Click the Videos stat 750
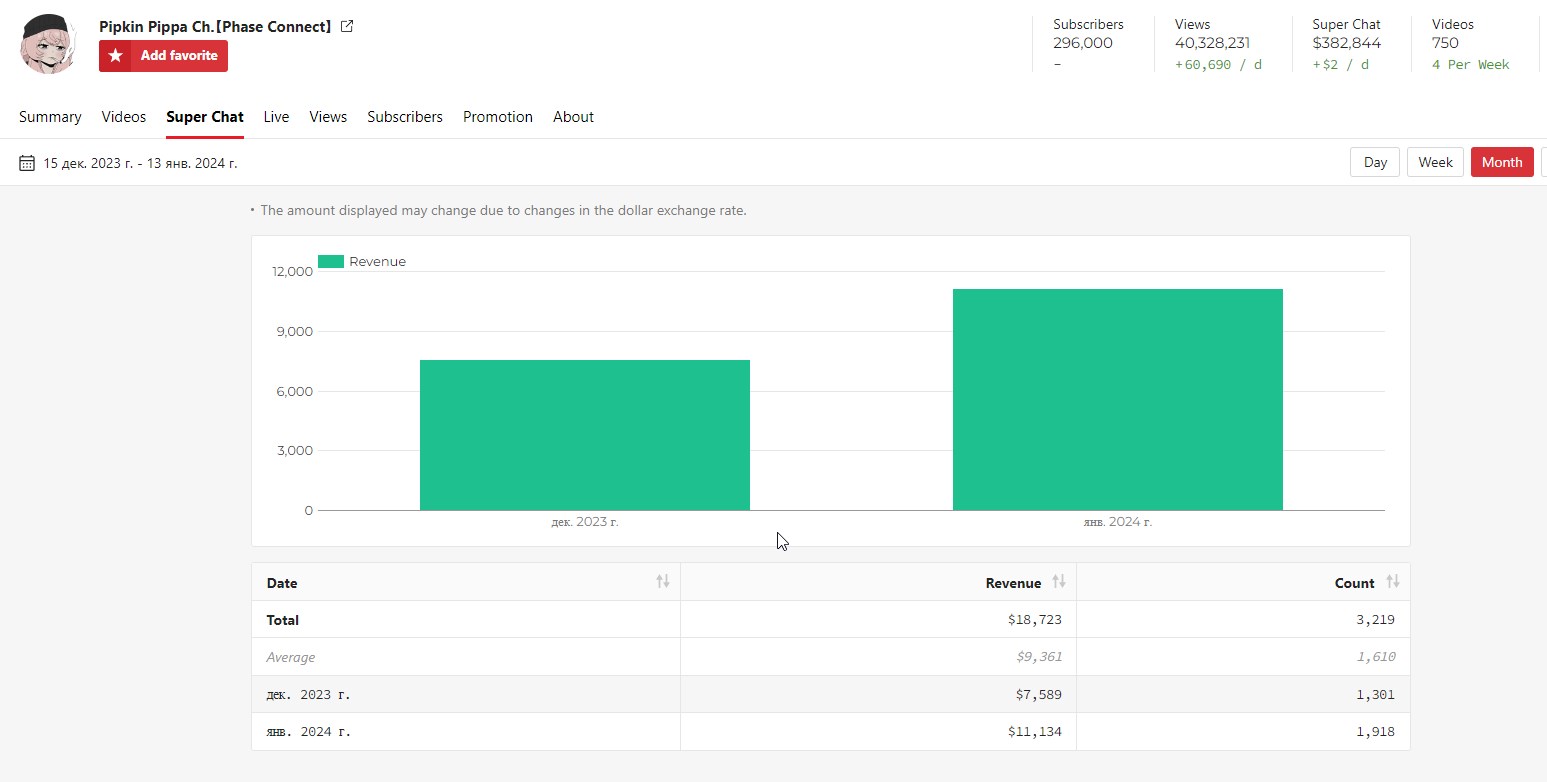1547x782 pixels. tap(1445, 43)
